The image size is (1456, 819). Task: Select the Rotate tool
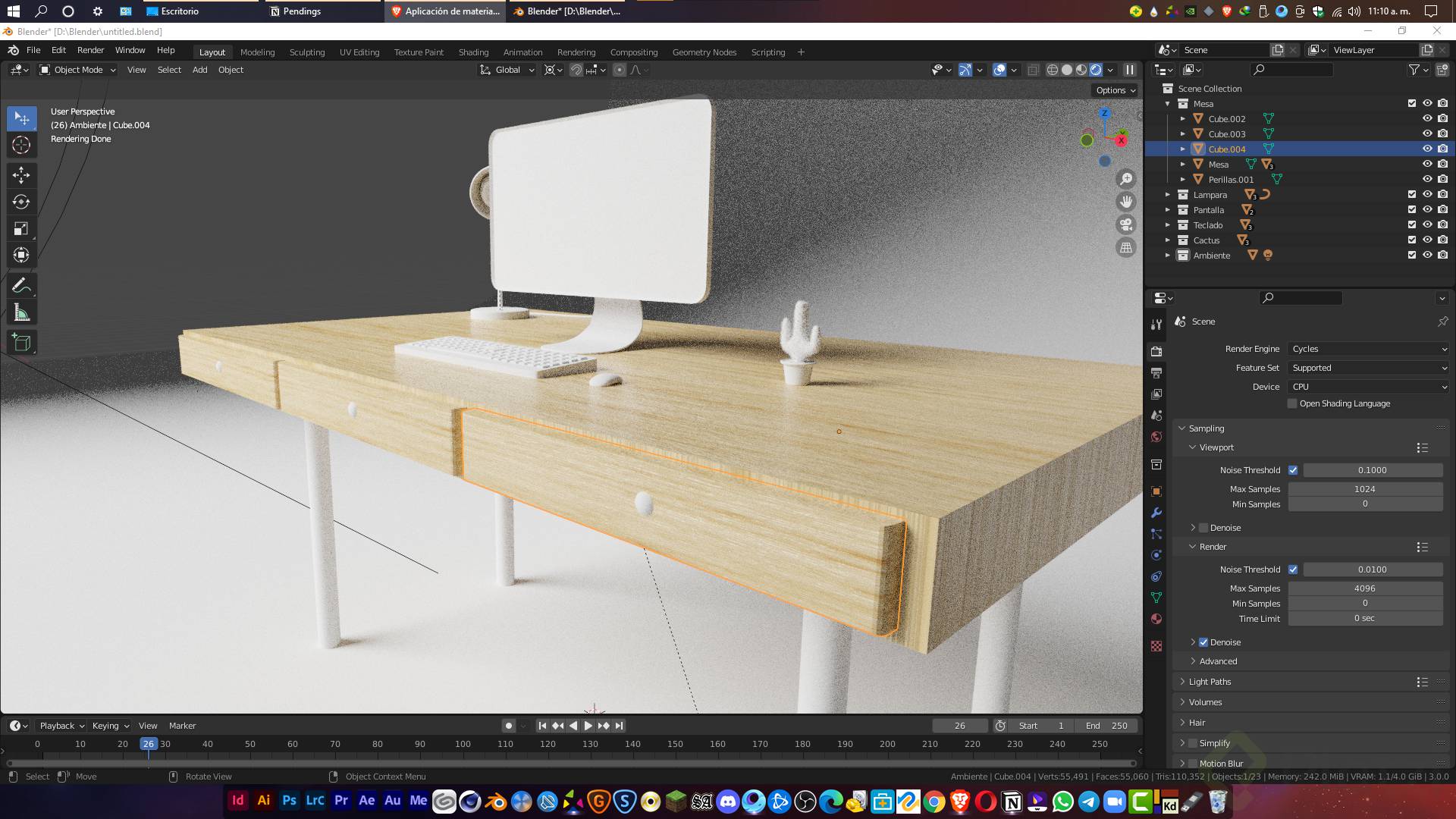21,202
